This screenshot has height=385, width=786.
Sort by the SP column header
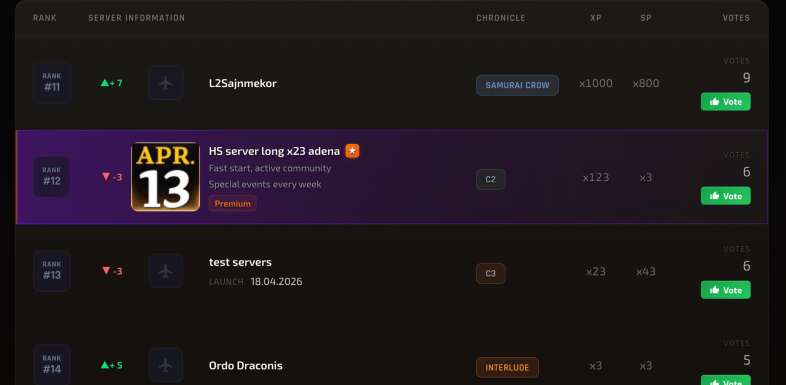tap(646, 18)
